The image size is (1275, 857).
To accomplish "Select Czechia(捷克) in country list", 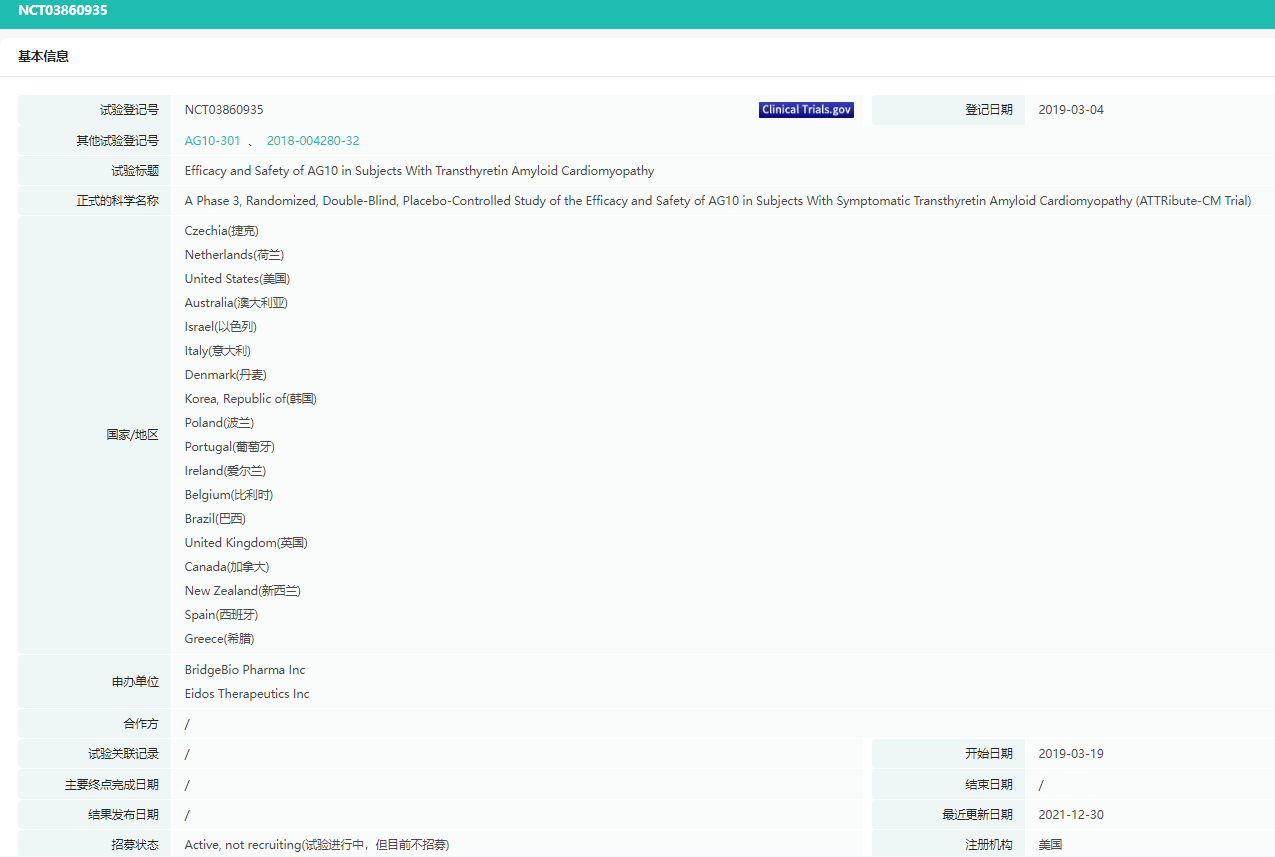I will pyautogui.click(x=221, y=231).
